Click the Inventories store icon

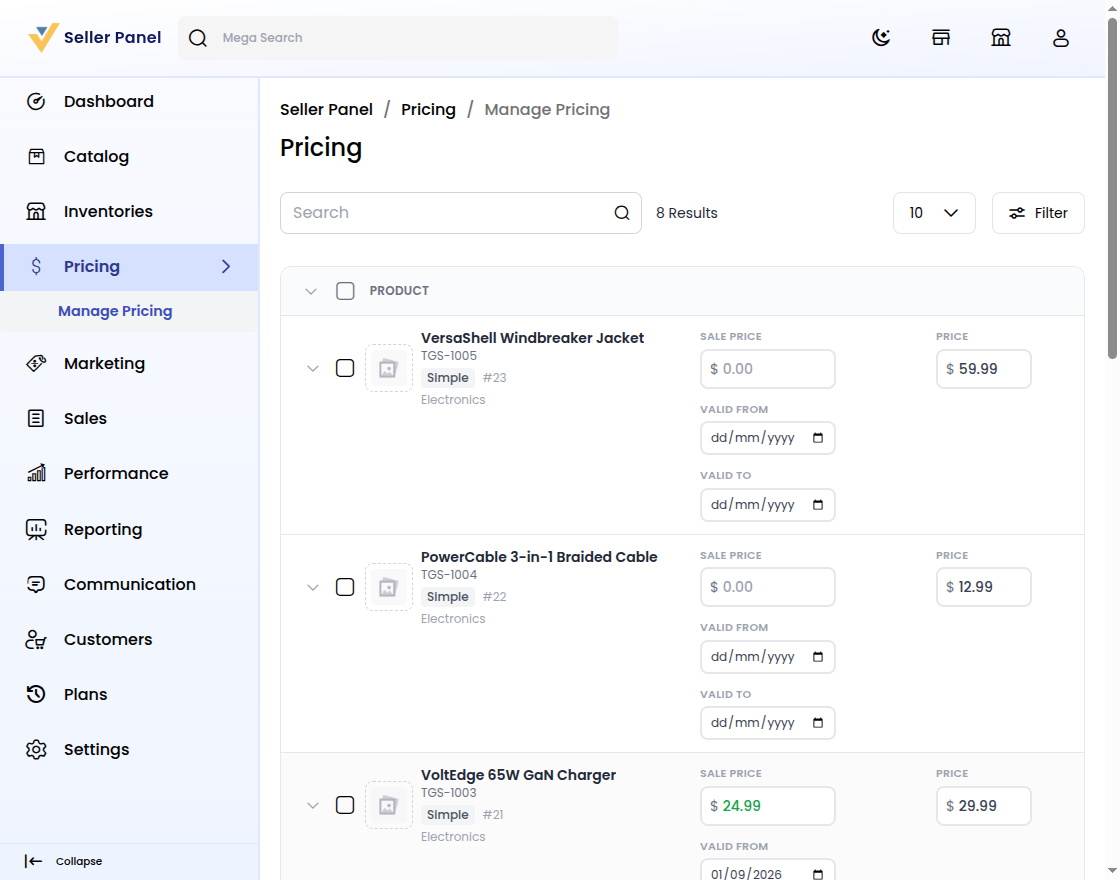click(36, 211)
